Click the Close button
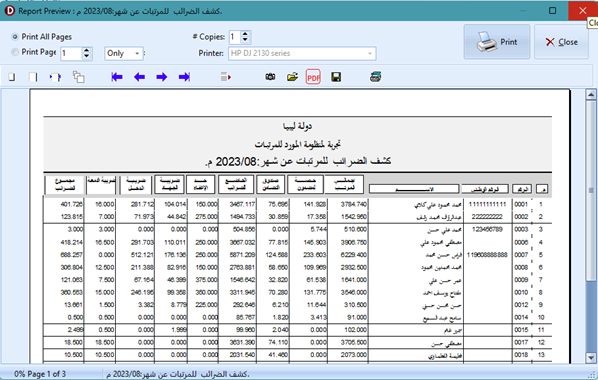This screenshot has height=380, width=598. (561, 42)
